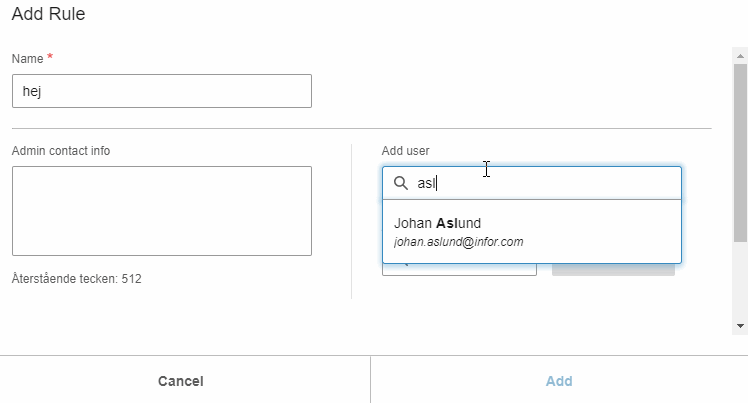Click inside the Admin contact info textarea

161,210
